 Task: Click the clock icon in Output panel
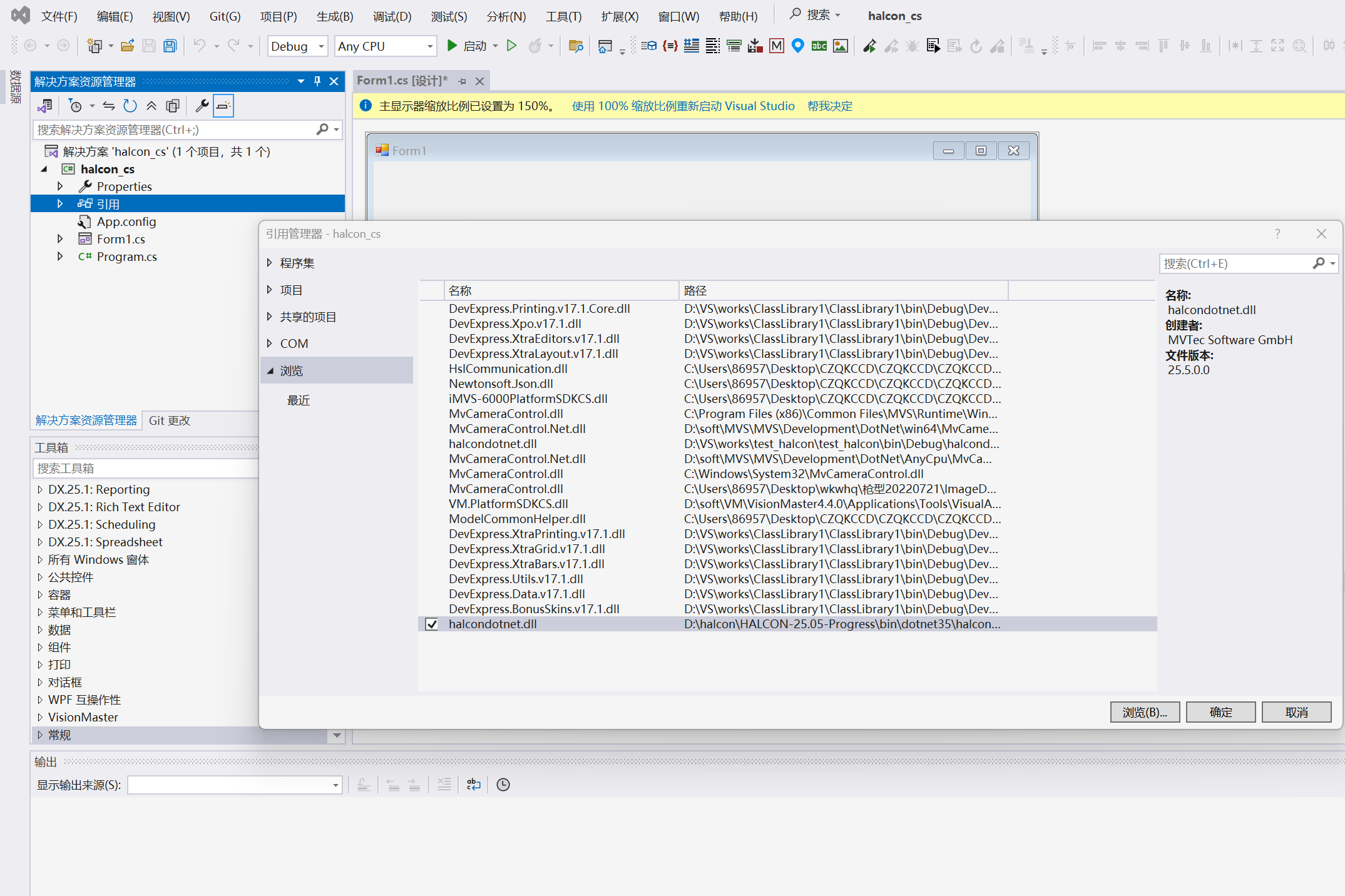[x=503, y=785]
